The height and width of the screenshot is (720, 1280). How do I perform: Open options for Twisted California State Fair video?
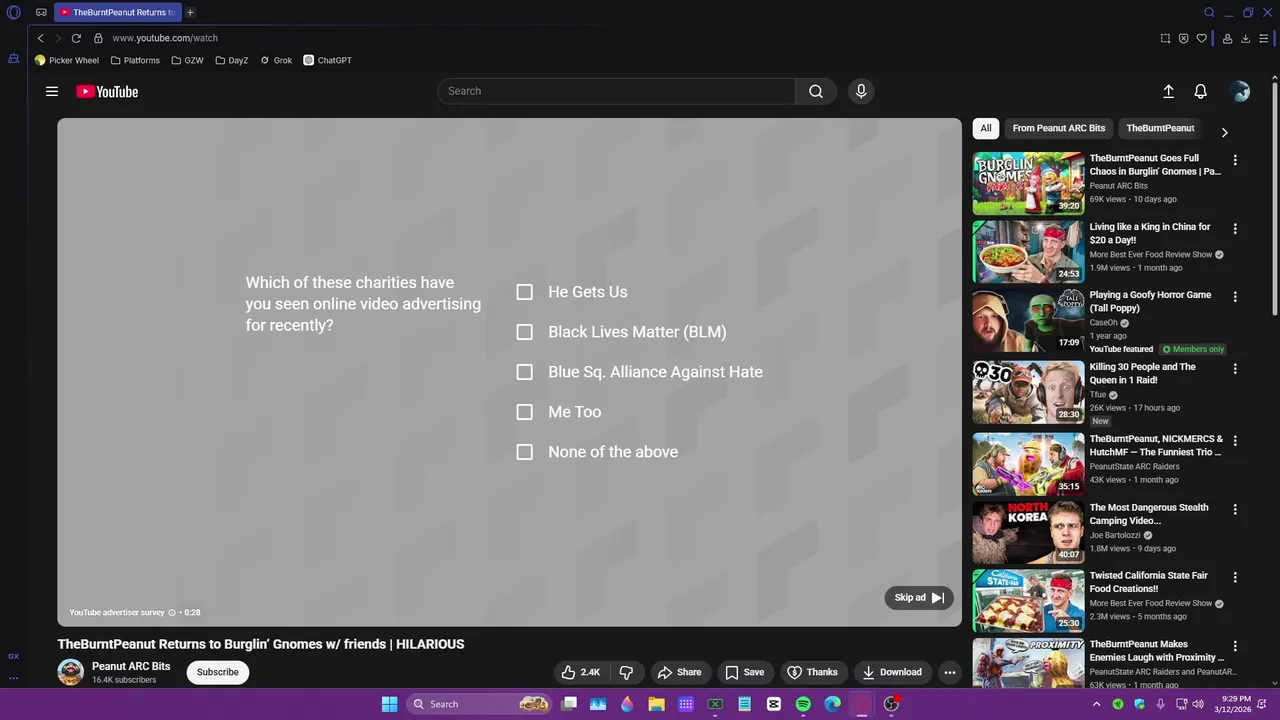click(x=1235, y=578)
